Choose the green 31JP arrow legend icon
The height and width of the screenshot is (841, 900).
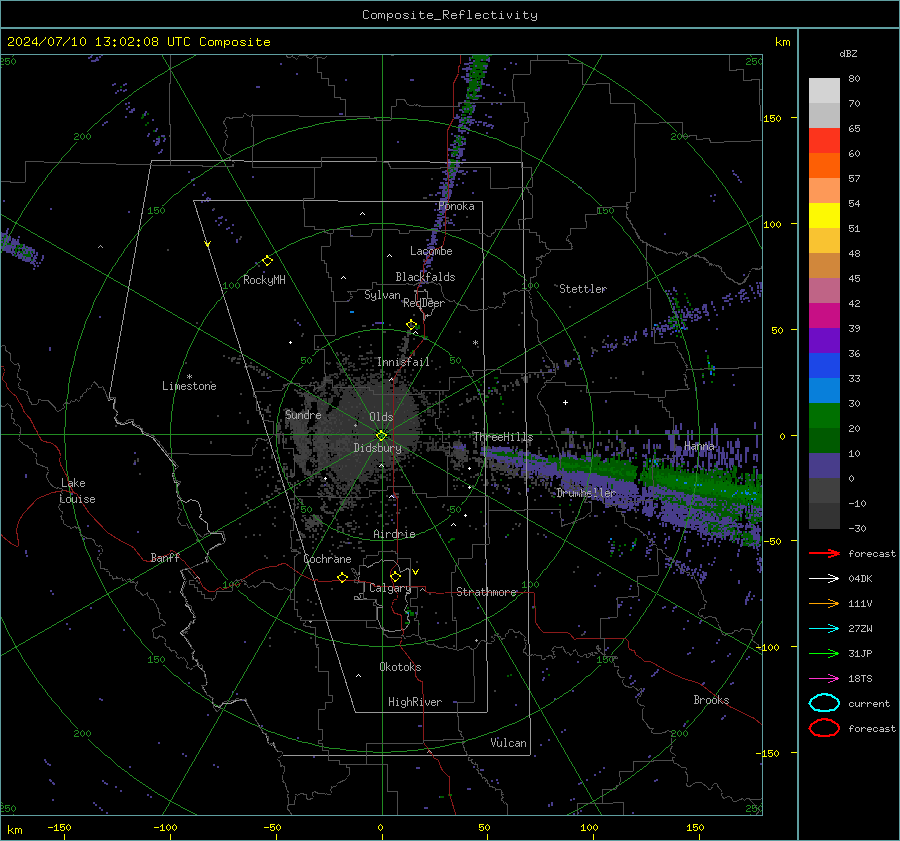point(824,653)
